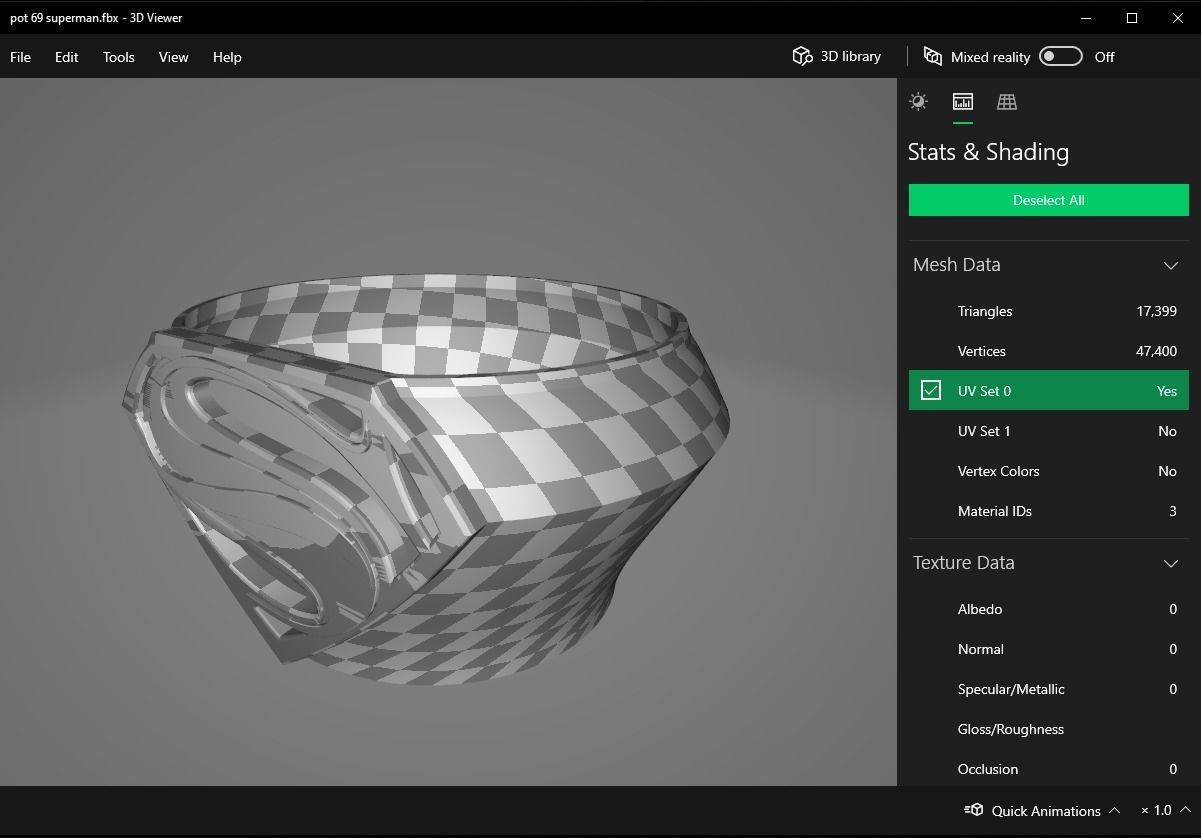The width and height of the screenshot is (1201, 838).
Task: Open the Environment & Lighting tab icon
Action: click(x=918, y=101)
